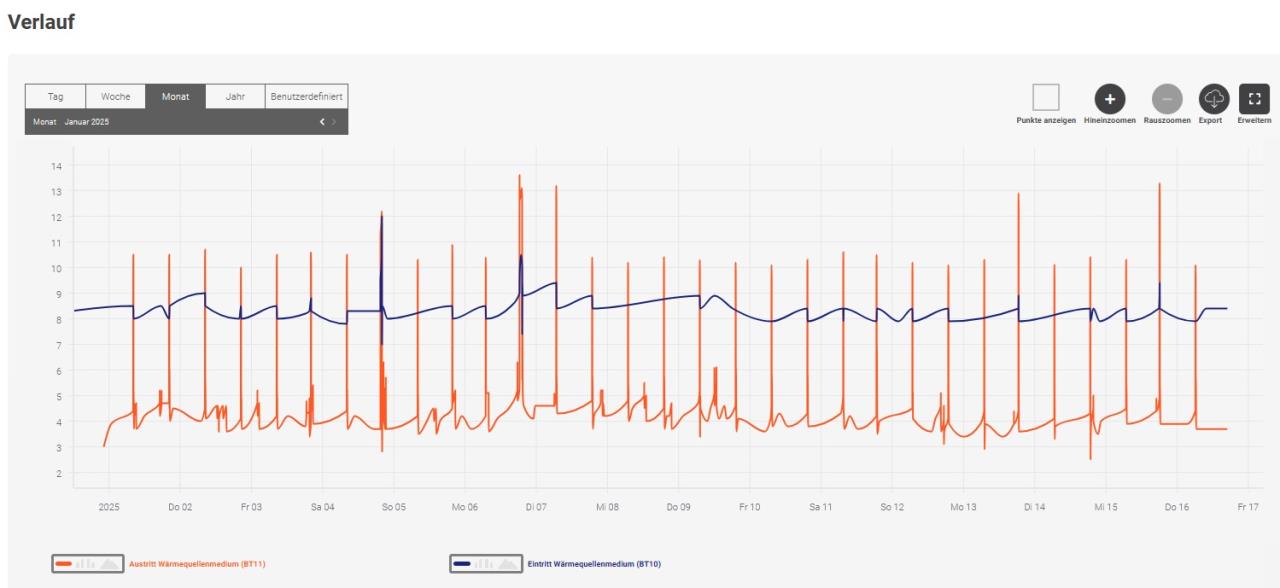Go to previous month with left chevron

(322, 122)
